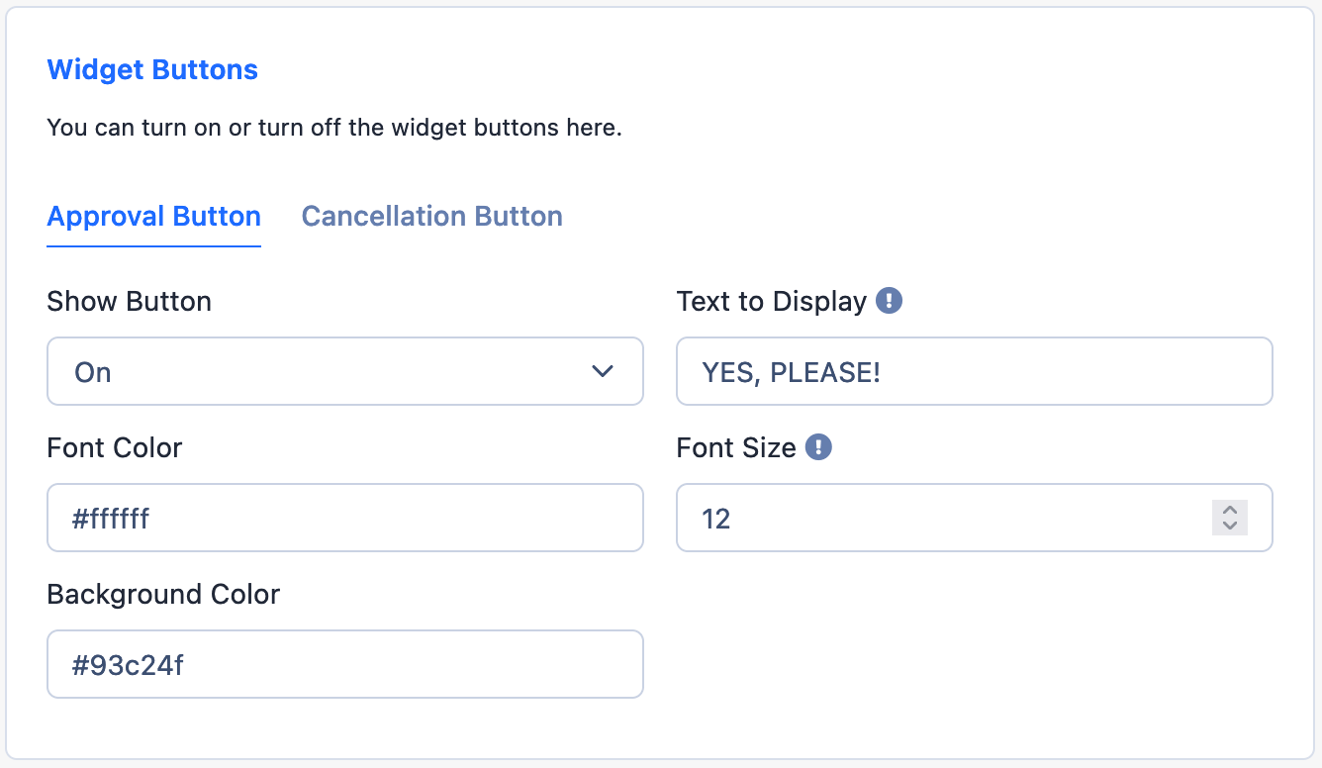Click the widget buttons description text
Screen dimensions: 1322x768
pos(335,129)
